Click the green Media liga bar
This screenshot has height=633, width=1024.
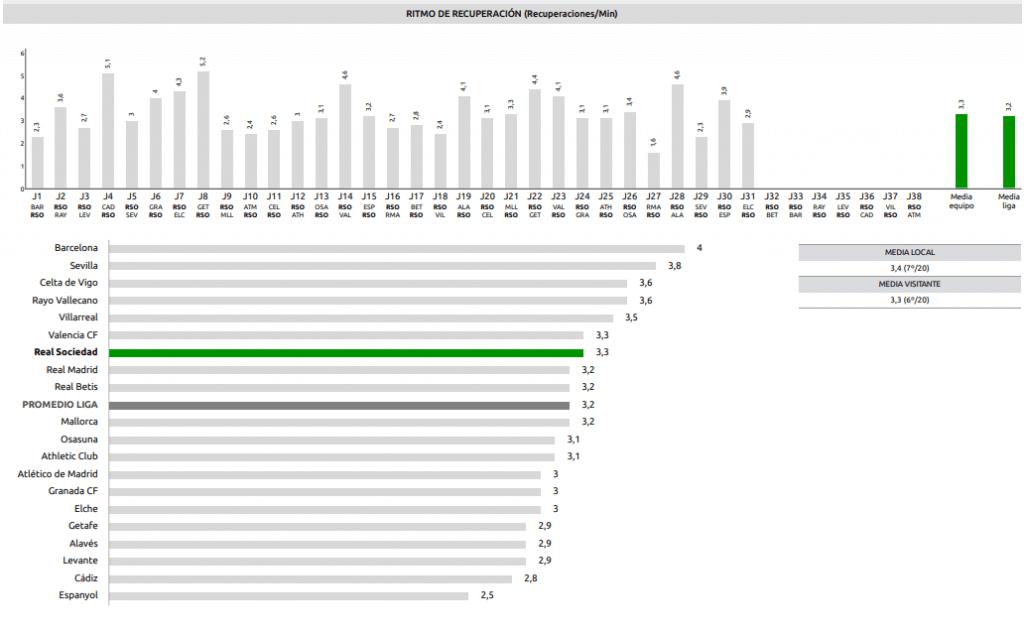[x=1009, y=152]
